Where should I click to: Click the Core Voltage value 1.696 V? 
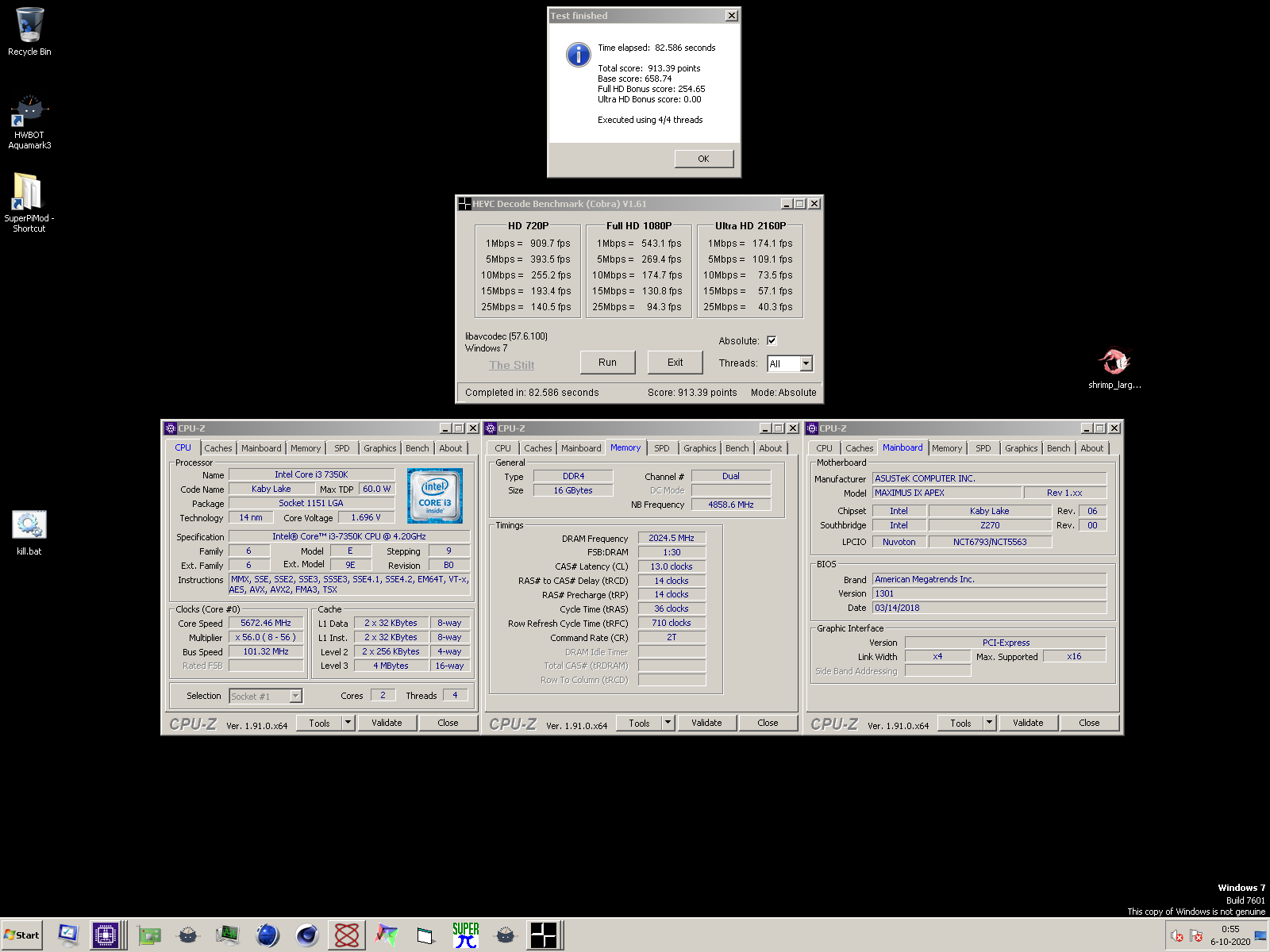pyautogui.click(x=366, y=517)
